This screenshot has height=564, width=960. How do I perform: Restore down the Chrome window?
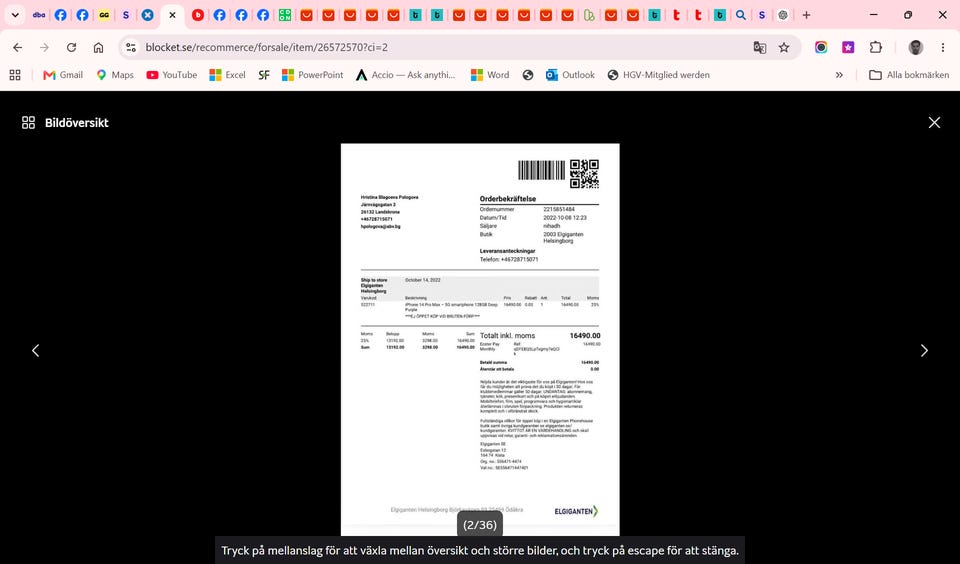click(x=908, y=15)
